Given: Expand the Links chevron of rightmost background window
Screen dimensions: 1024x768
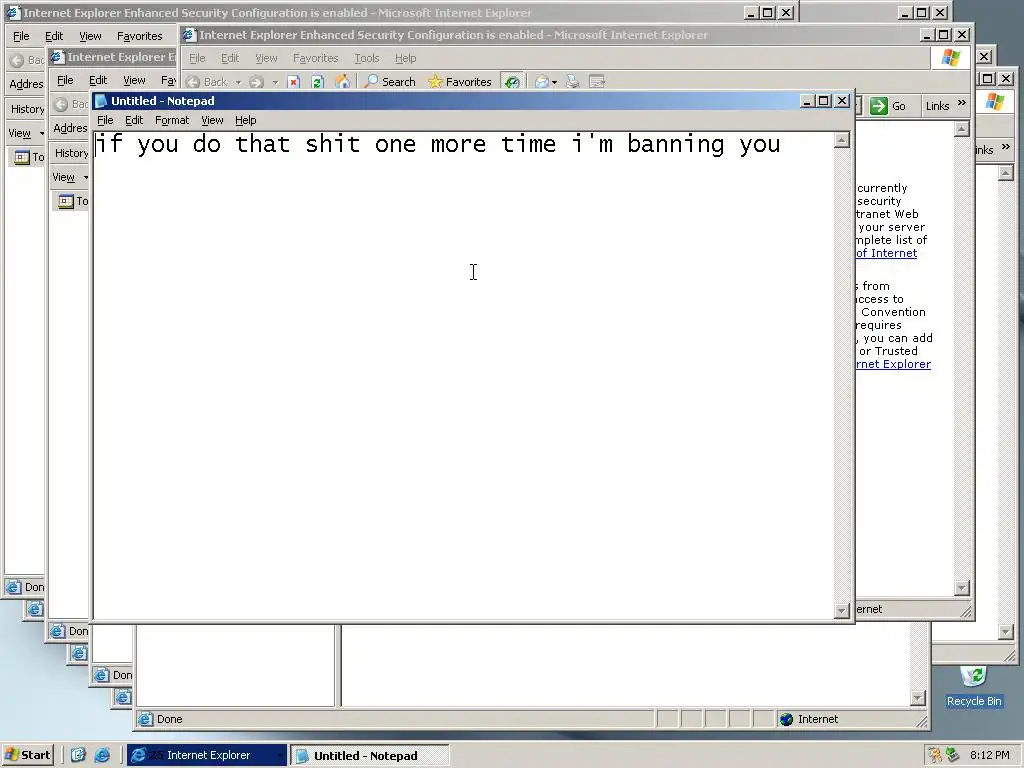Looking at the screenshot, I should [1006, 147].
